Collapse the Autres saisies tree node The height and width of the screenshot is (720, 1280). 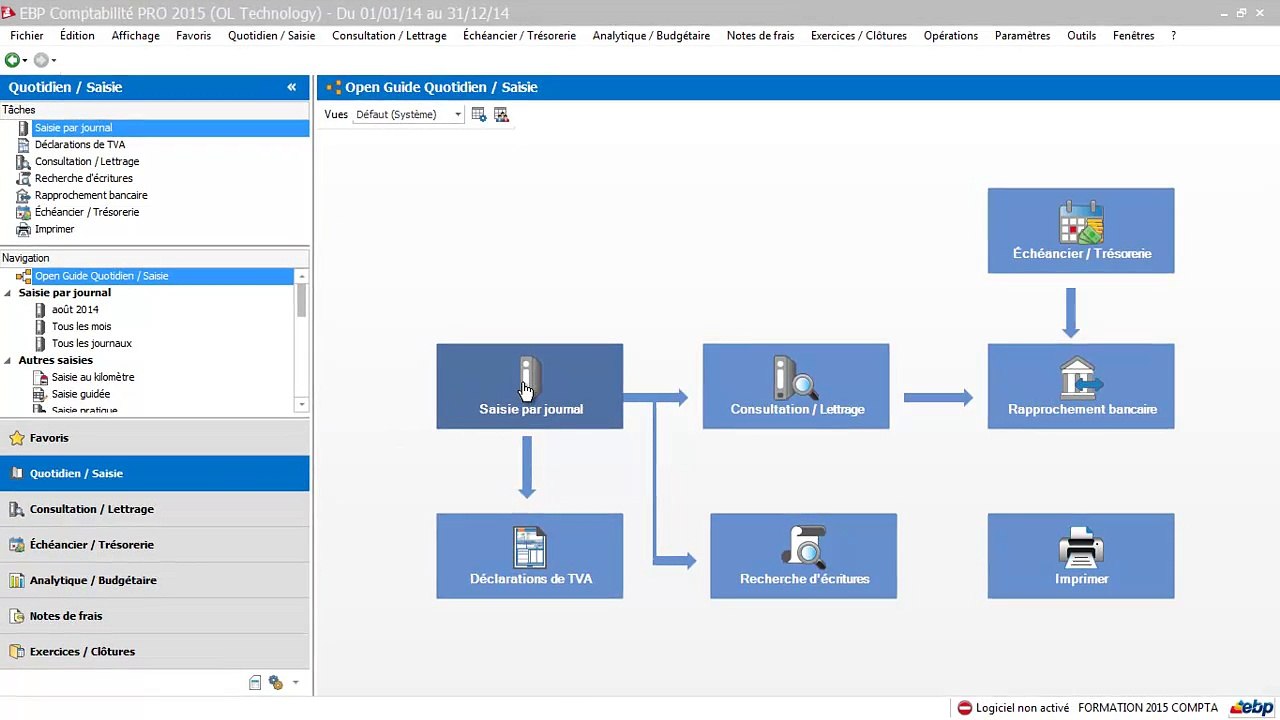(8, 360)
